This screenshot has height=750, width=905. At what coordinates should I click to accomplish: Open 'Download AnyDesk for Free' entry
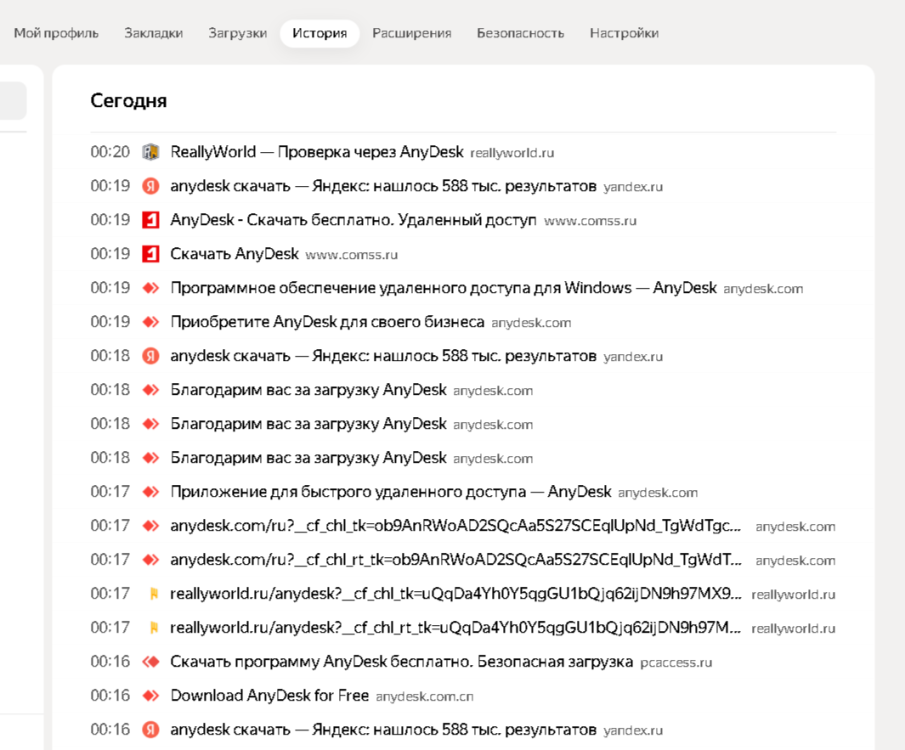[x=270, y=696]
